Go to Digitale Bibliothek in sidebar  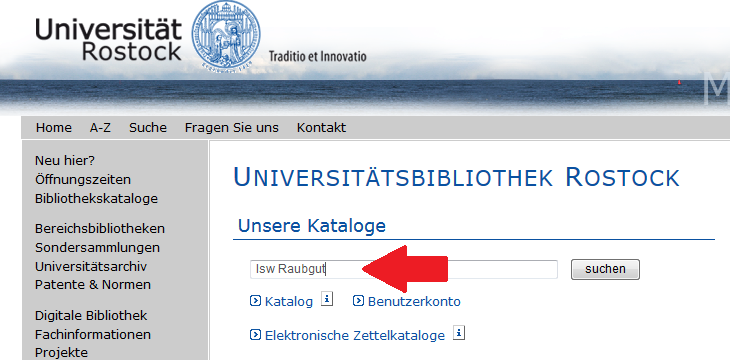91,316
